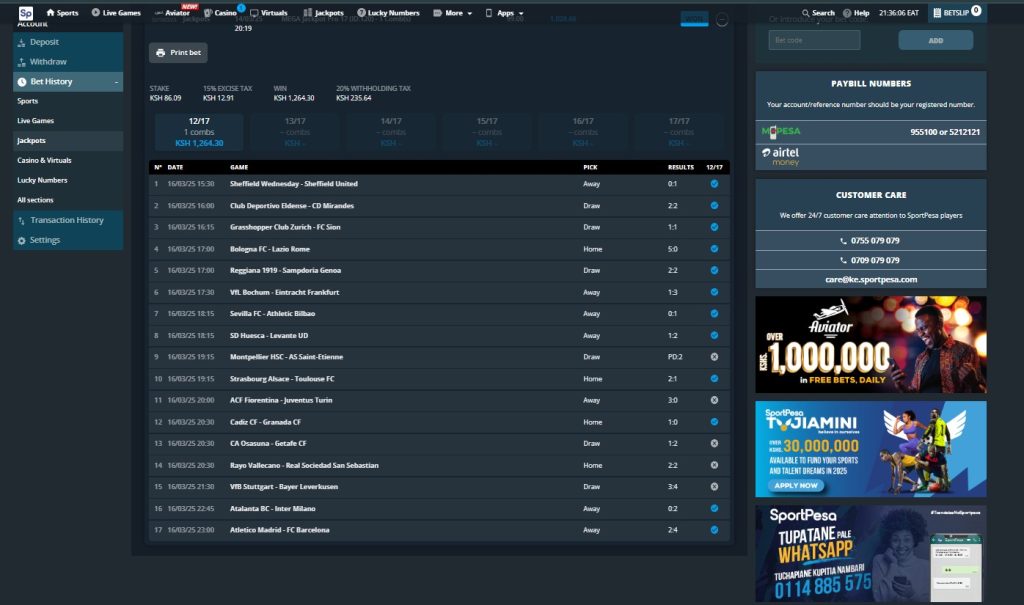Click check icon for Cadiz CF row
The image size is (1024, 605).
pyautogui.click(x=714, y=422)
